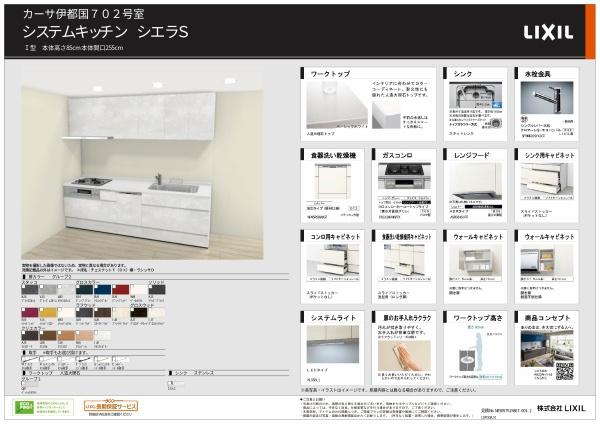This screenshot has height=424, width=600.
Task: Click the クリエカラー color group label
Action: point(33,328)
